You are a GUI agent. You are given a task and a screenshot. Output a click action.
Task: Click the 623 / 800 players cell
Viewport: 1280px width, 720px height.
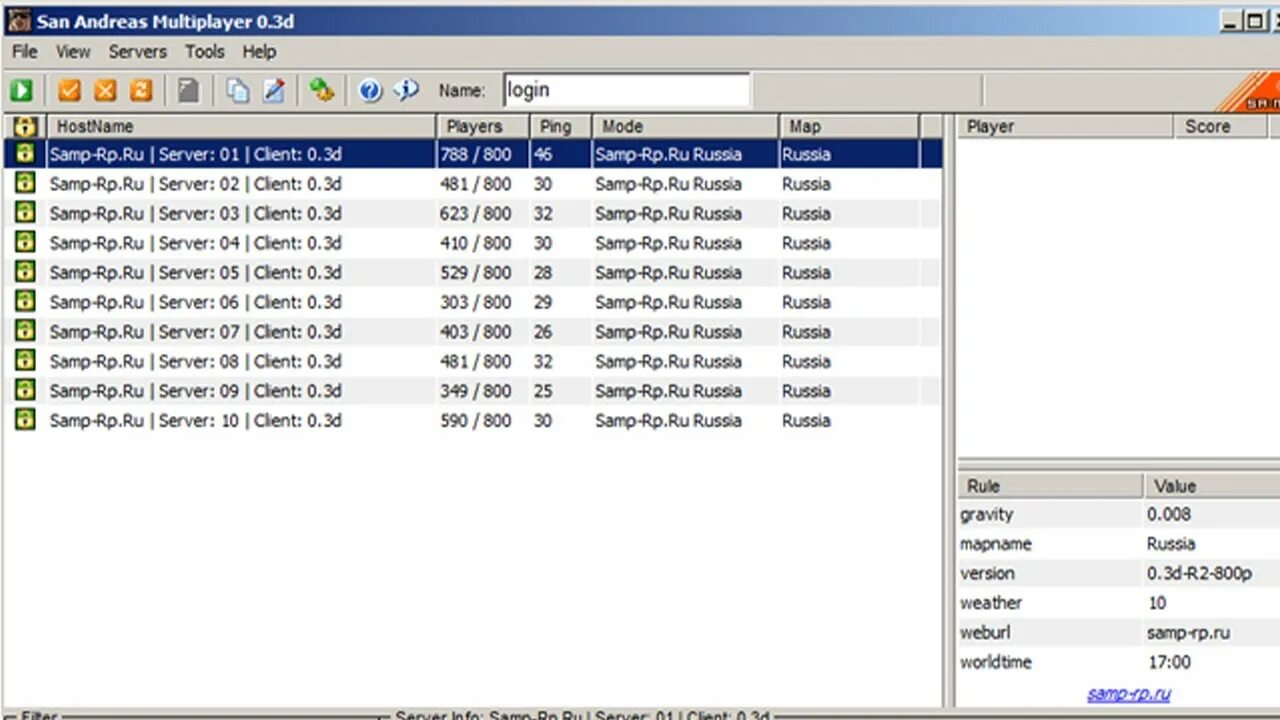[476, 213]
